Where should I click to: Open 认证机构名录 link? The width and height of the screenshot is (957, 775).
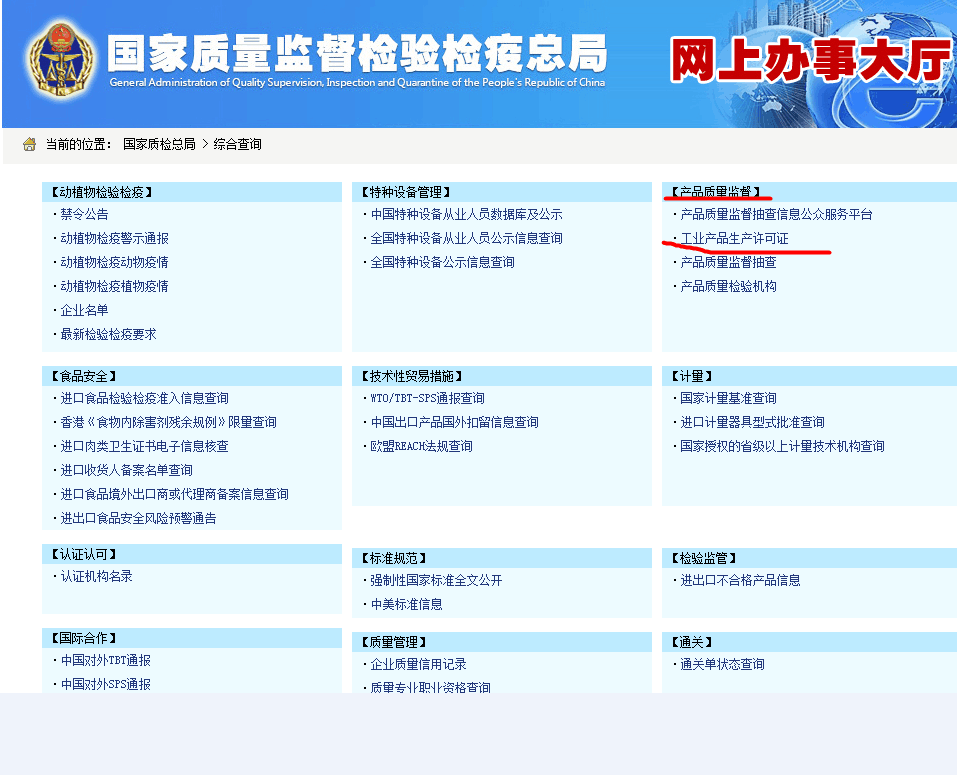click(x=96, y=576)
